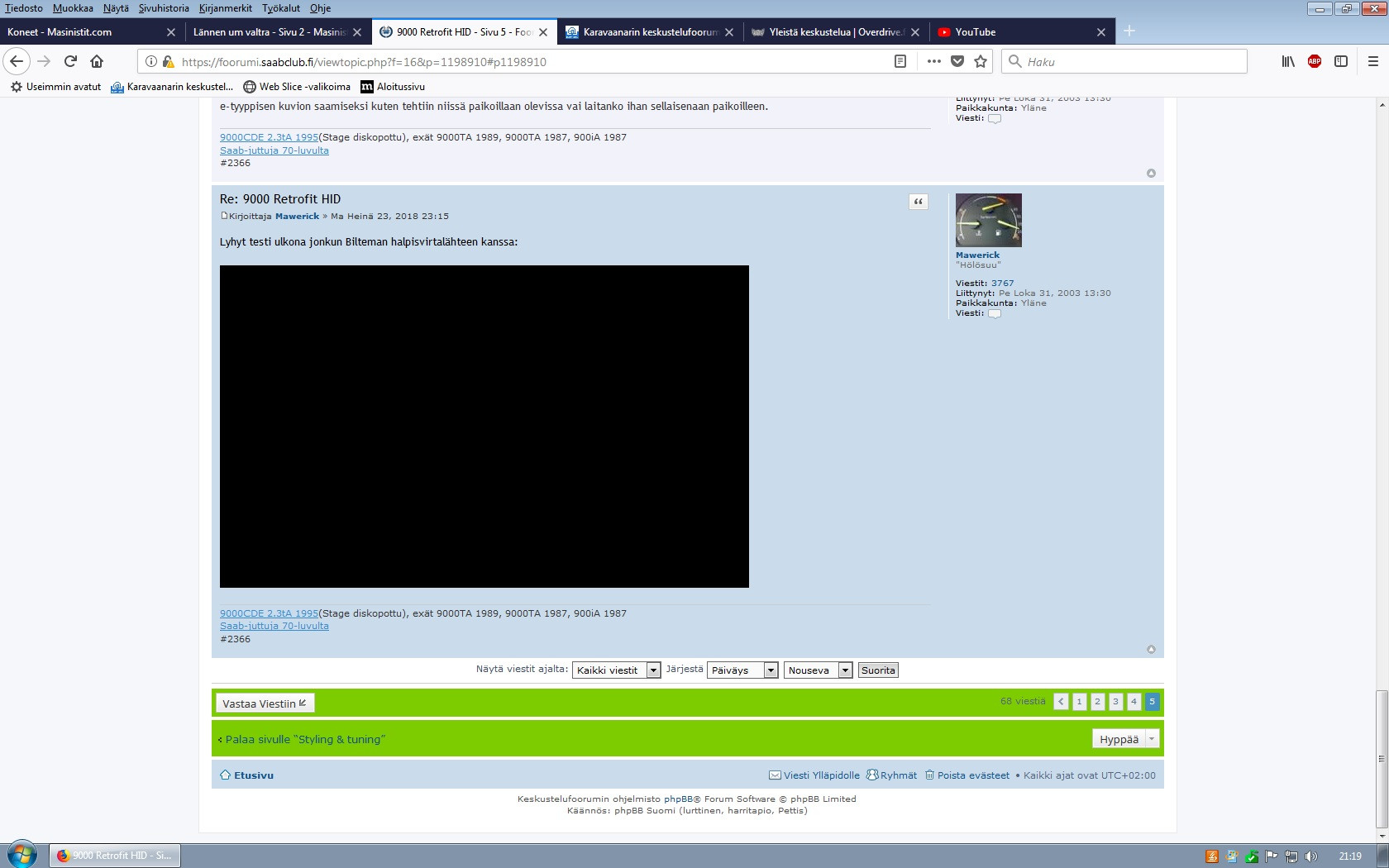Open the Adblock Plus extension icon
This screenshot has height=868, width=1389.
[1315, 61]
